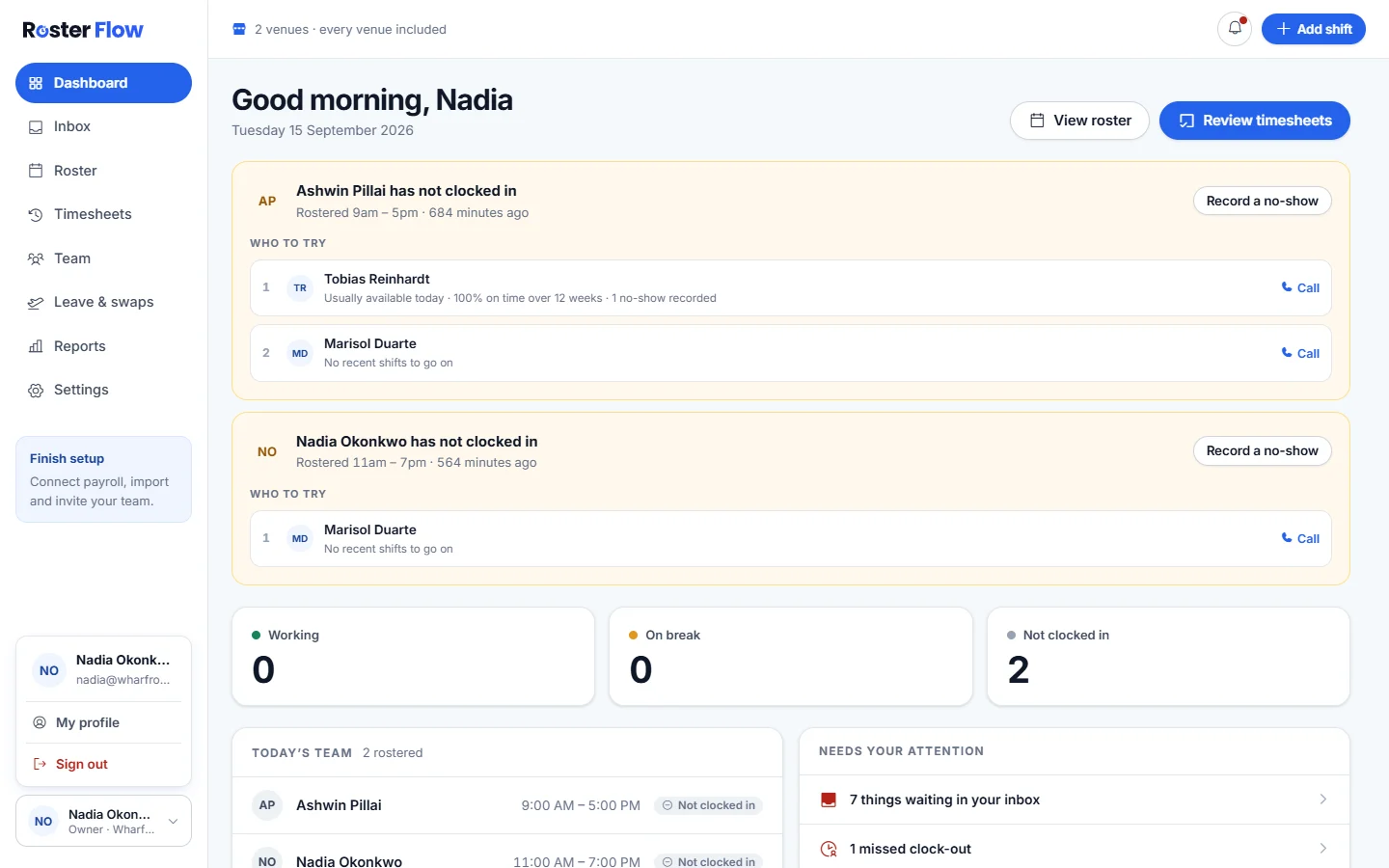Click the On break count card
This screenshot has height=868, width=1389.
point(791,657)
